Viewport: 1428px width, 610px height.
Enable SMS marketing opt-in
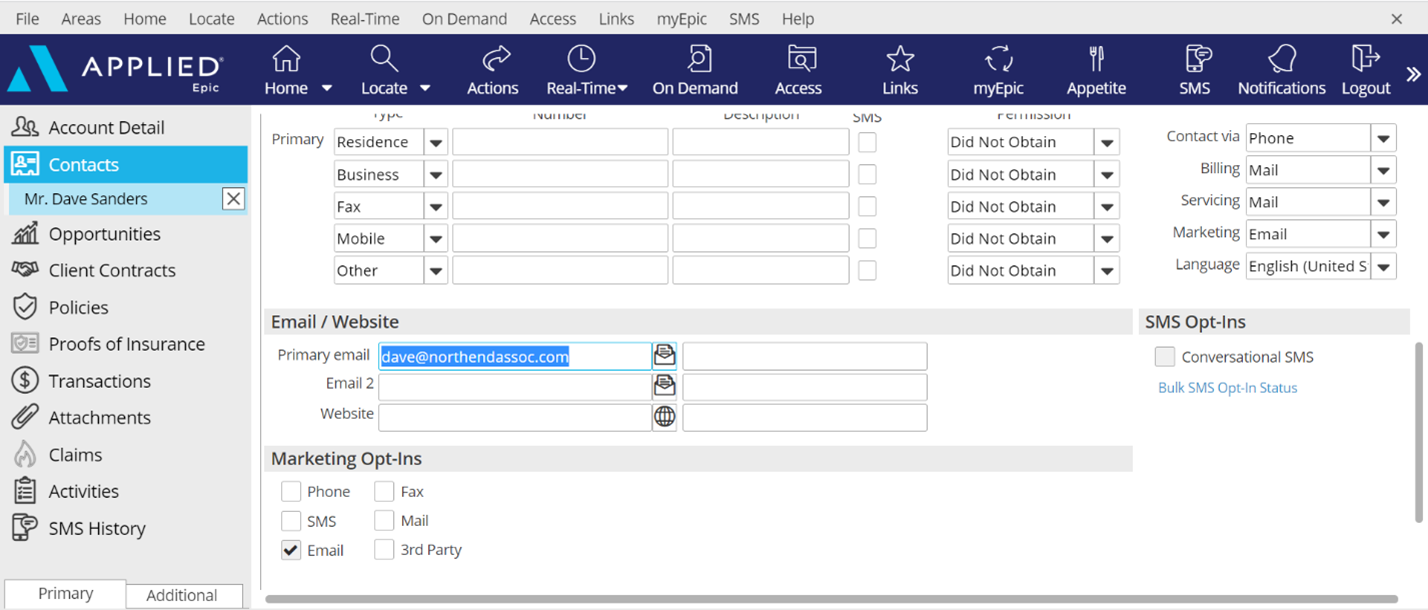click(x=291, y=520)
